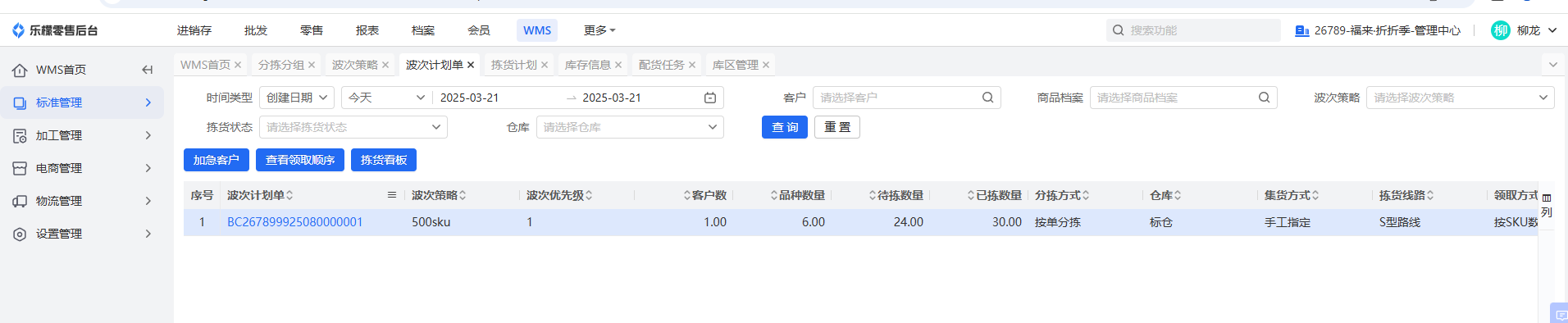Sort by 波次计划单 column

coord(289,195)
